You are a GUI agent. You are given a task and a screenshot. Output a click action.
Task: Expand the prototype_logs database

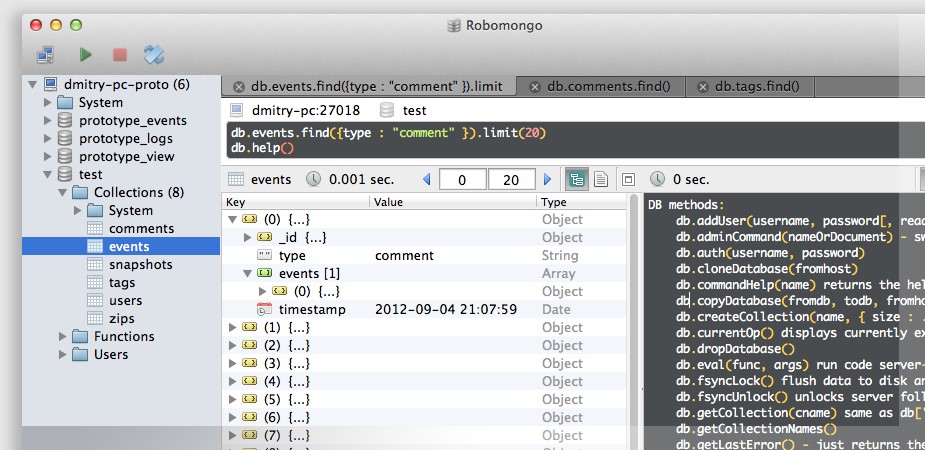(47, 139)
